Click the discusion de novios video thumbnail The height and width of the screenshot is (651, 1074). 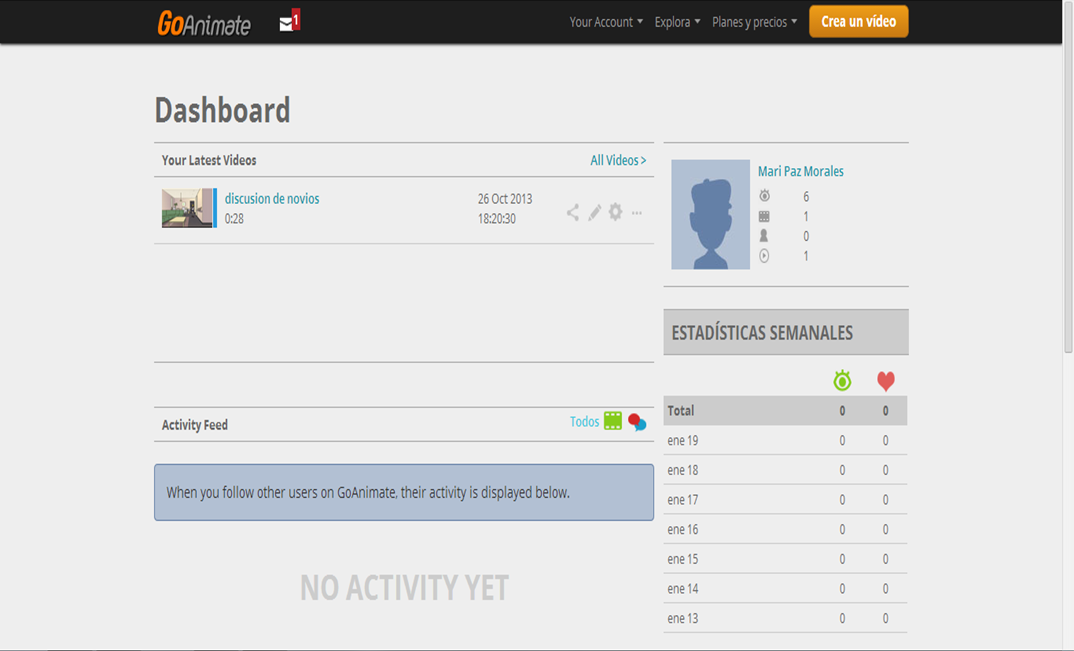(x=187, y=208)
